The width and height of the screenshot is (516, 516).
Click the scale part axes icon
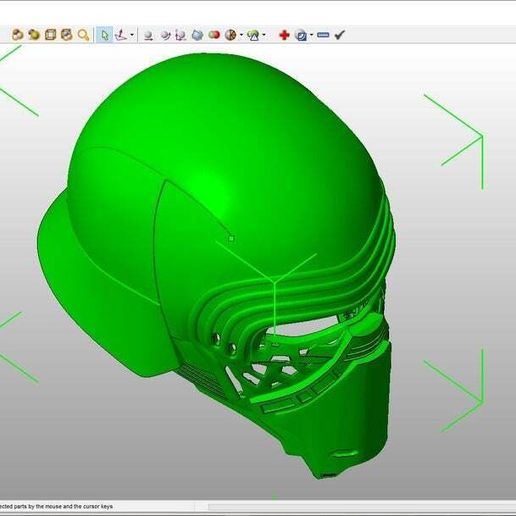(181, 35)
